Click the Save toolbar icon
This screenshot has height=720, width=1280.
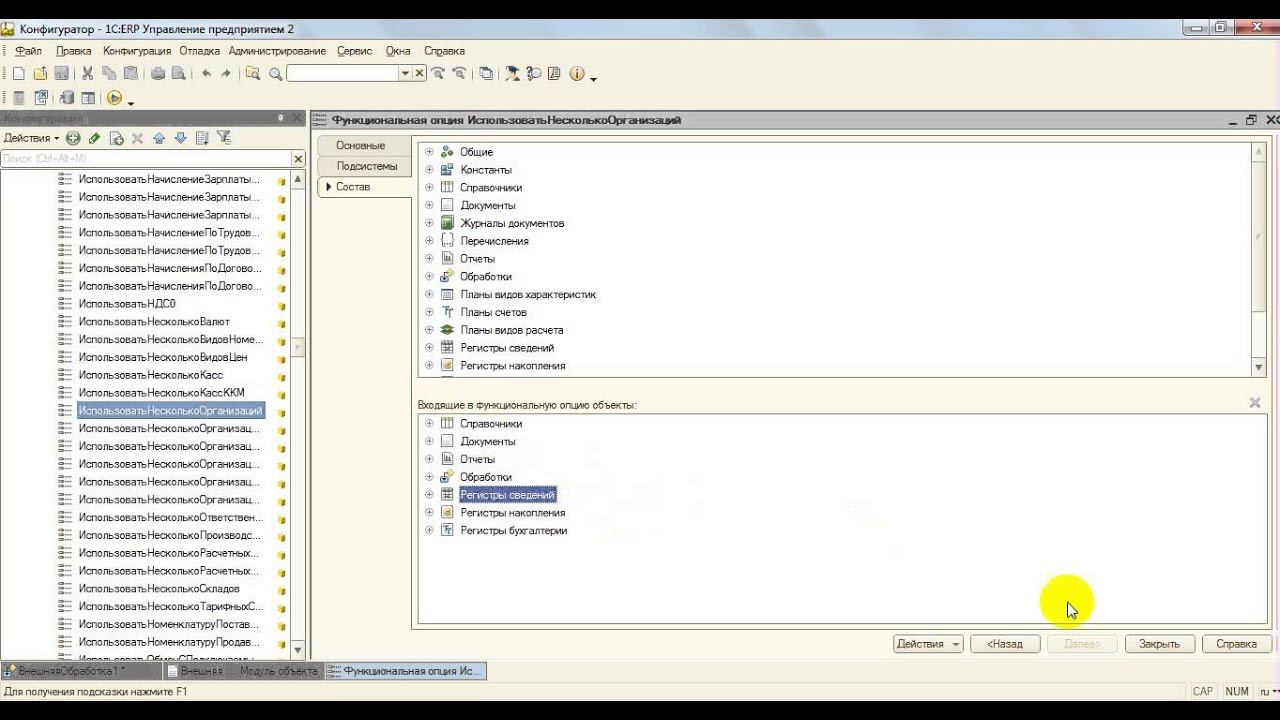click(61, 73)
